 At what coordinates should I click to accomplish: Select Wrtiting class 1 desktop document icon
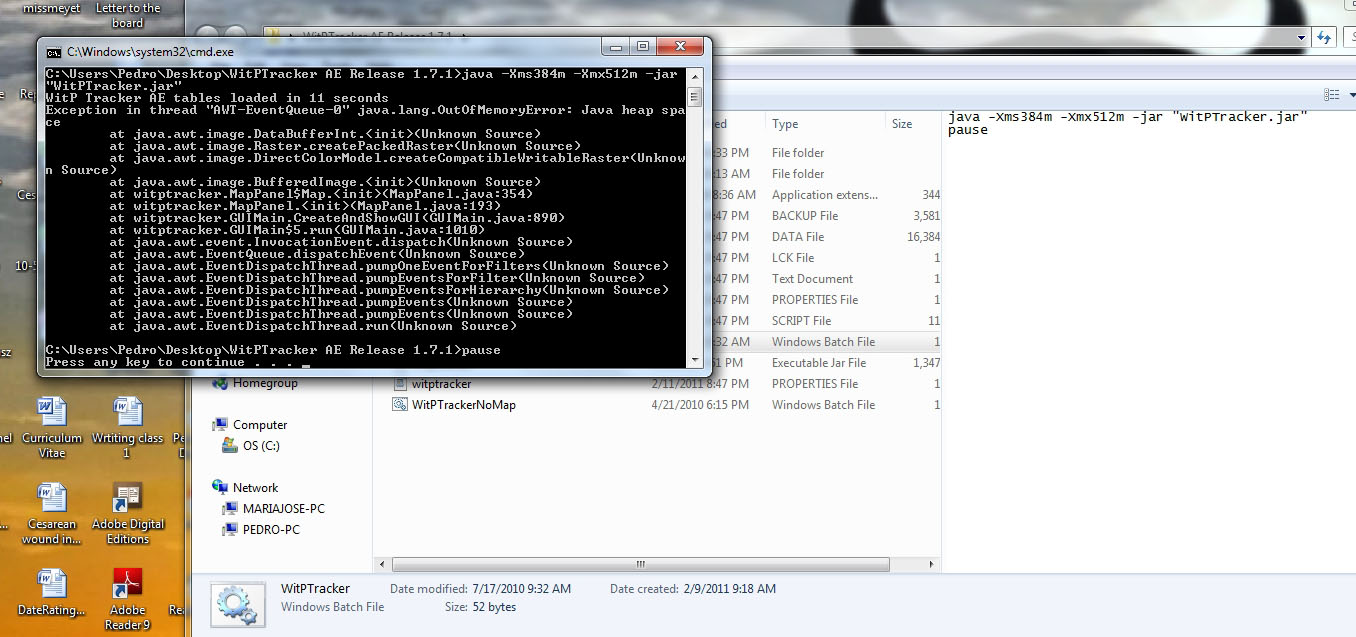(x=127, y=428)
